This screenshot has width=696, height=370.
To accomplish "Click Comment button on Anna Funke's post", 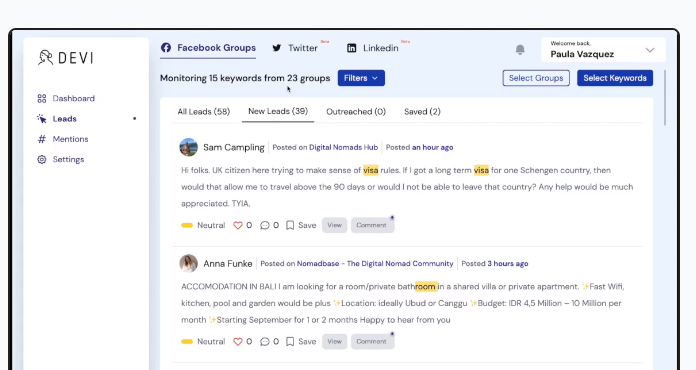I will (372, 342).
